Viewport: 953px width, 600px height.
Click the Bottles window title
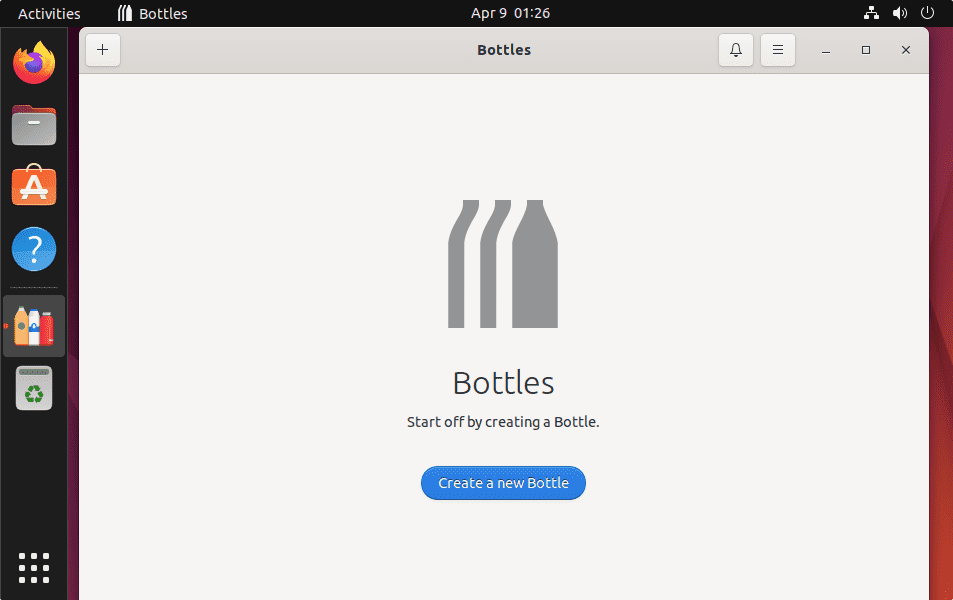tap(503, 49)
